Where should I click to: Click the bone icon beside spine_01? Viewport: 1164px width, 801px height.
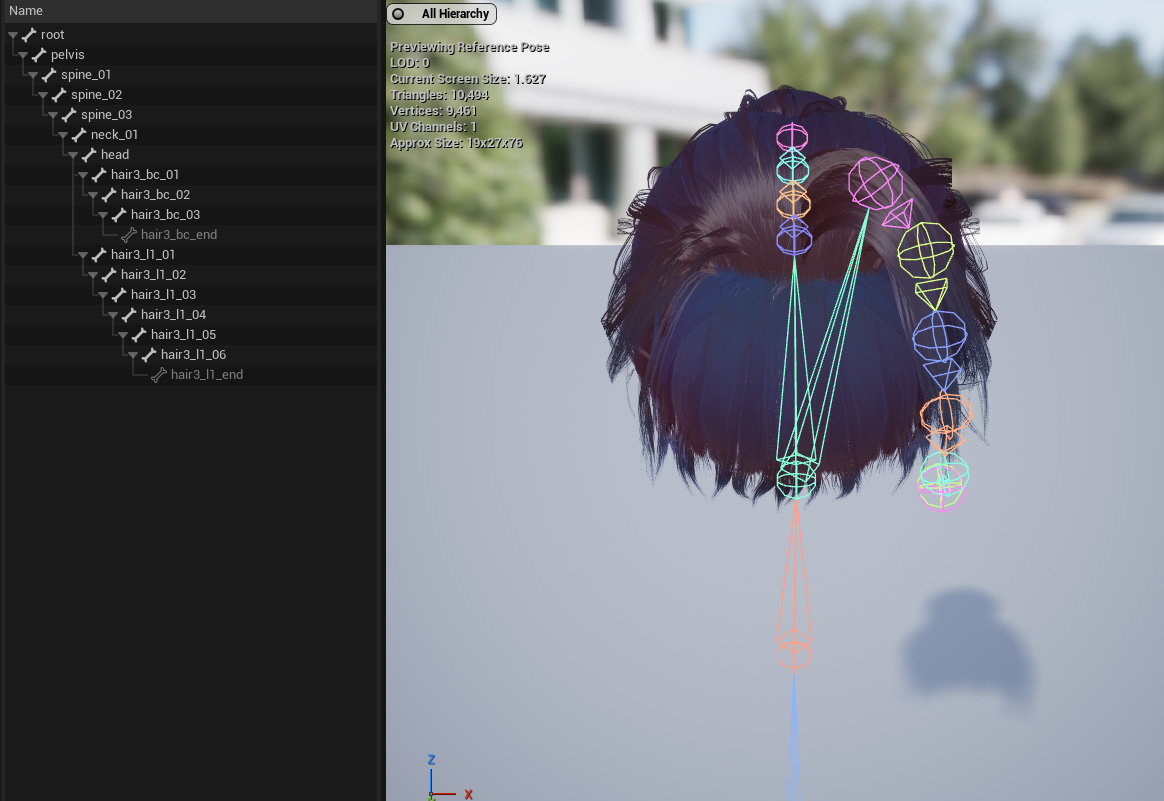pyautogui.click(x=49, y=75)
